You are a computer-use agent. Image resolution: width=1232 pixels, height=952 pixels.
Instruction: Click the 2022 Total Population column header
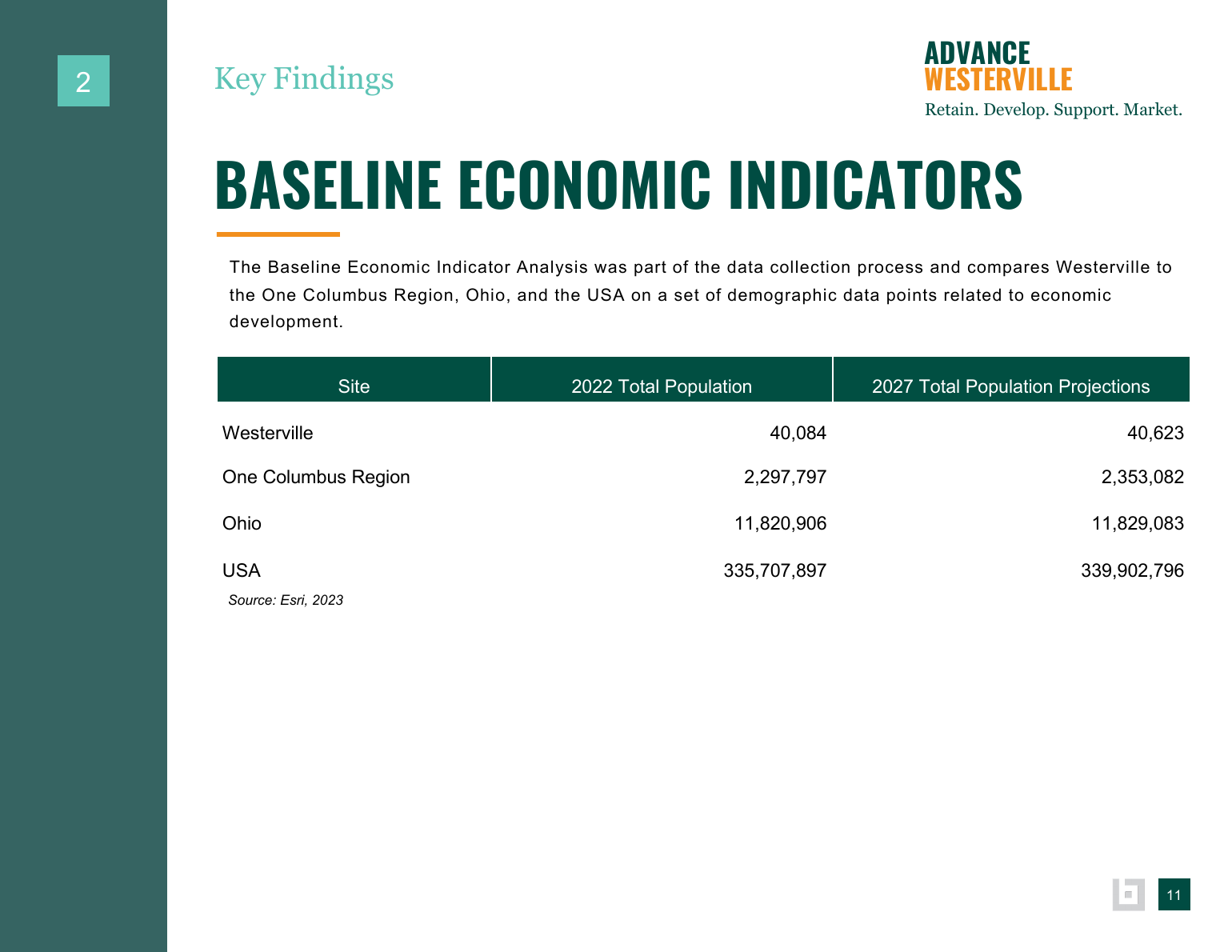coord(662,379)
